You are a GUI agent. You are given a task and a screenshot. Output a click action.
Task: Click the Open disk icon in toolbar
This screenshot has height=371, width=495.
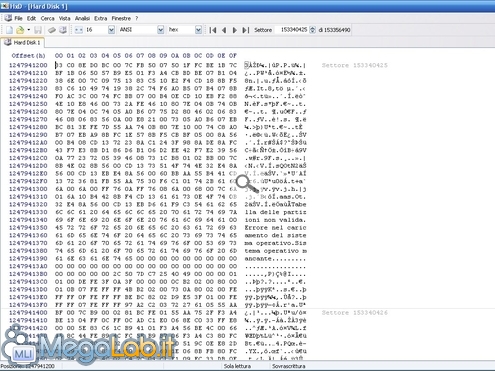pos(63,30)
